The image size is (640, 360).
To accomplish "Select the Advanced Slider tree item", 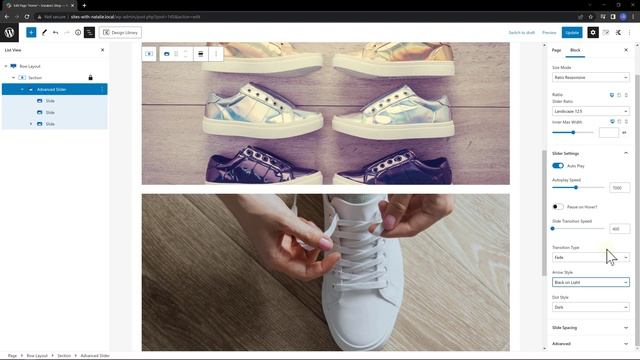I will [x=51, y=89].
